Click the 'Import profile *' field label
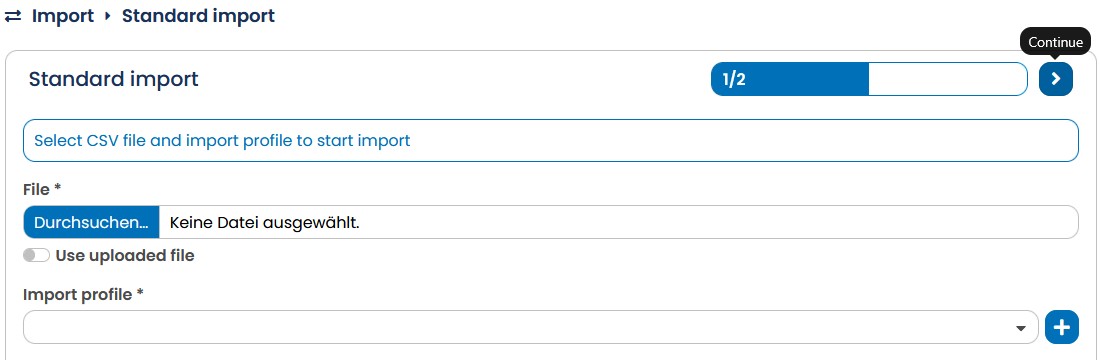The width and height of the screenshot is (1100, 360). (x=83, y=295)
